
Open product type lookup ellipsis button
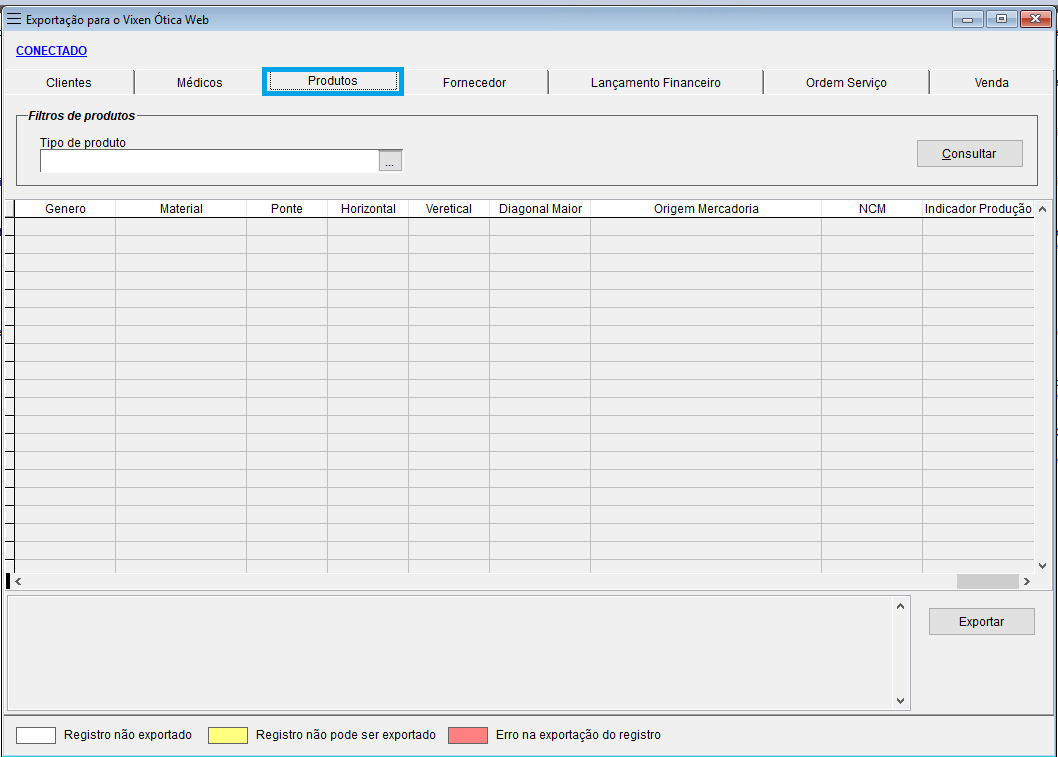point(390,162)
